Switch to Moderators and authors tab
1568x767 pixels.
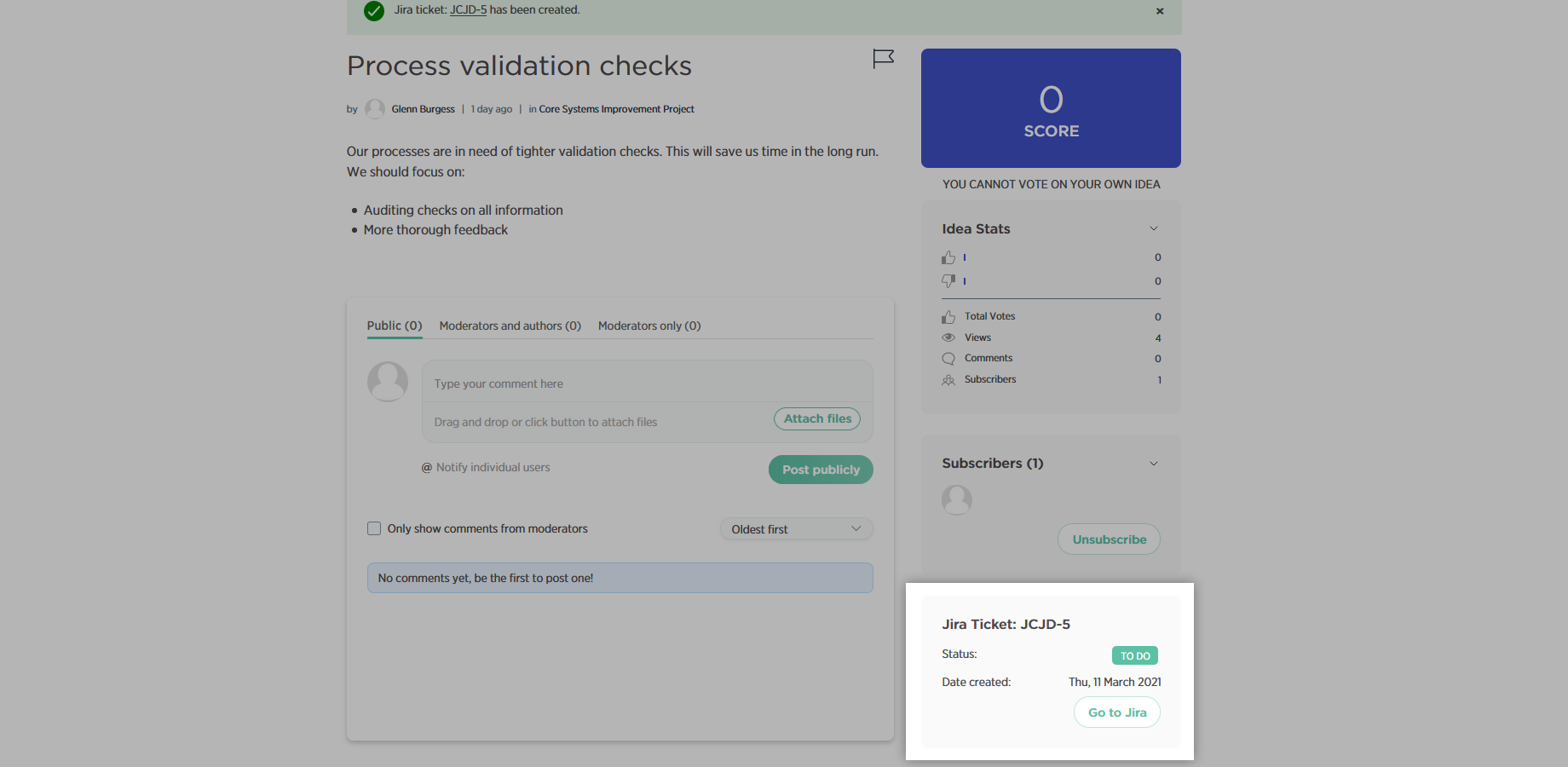point(510,326)
